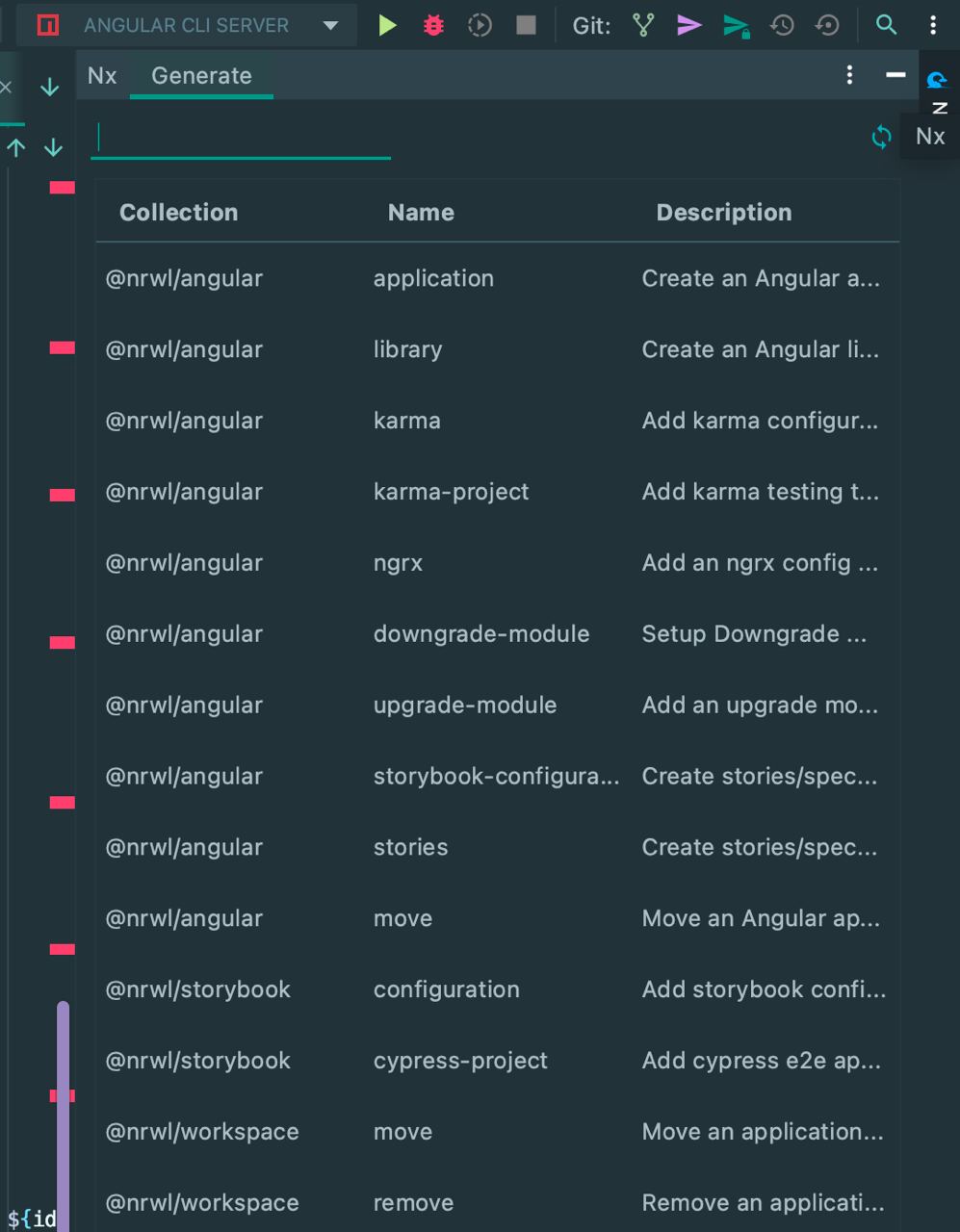The image size is (960, 1232).
Task: Focus the generator search field
Action: (x=241, y=139)
